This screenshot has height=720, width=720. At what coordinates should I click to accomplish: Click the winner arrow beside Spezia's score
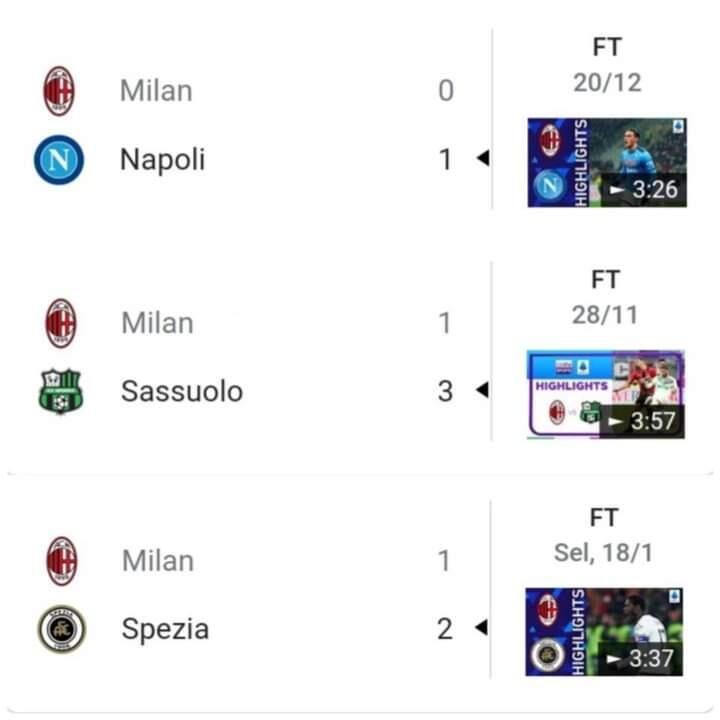point(481,629)
